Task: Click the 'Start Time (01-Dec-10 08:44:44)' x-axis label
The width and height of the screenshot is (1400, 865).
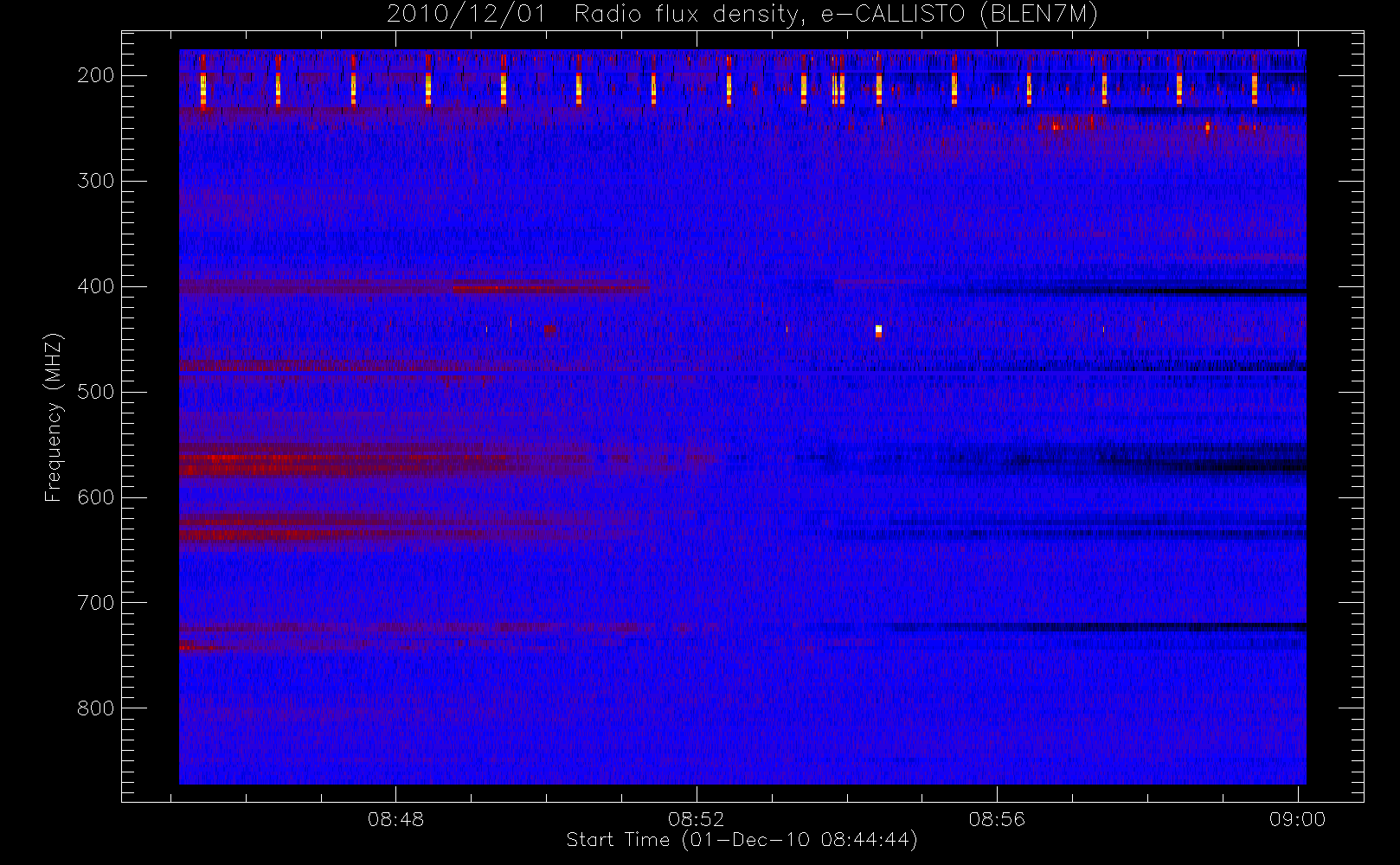Action: (x=742, y=839)
